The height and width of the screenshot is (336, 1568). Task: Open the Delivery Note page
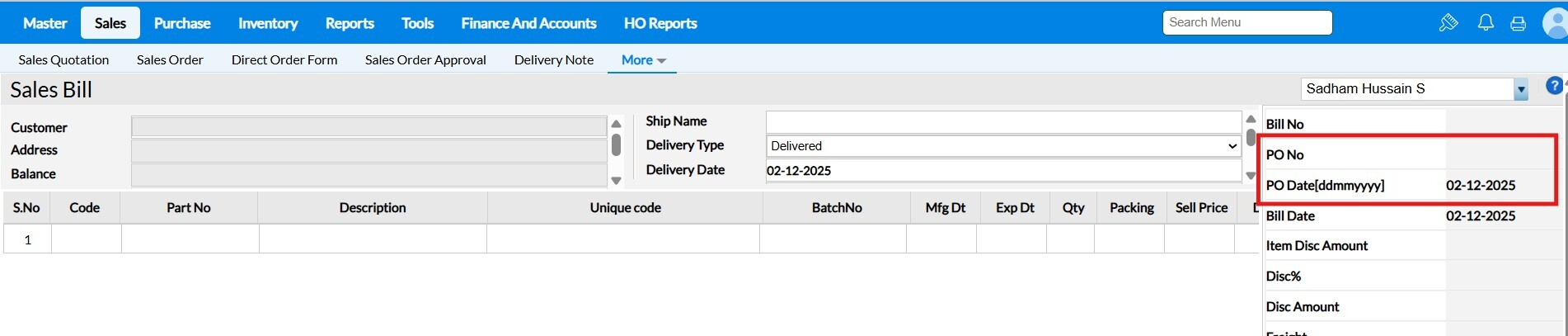[554, 60]
